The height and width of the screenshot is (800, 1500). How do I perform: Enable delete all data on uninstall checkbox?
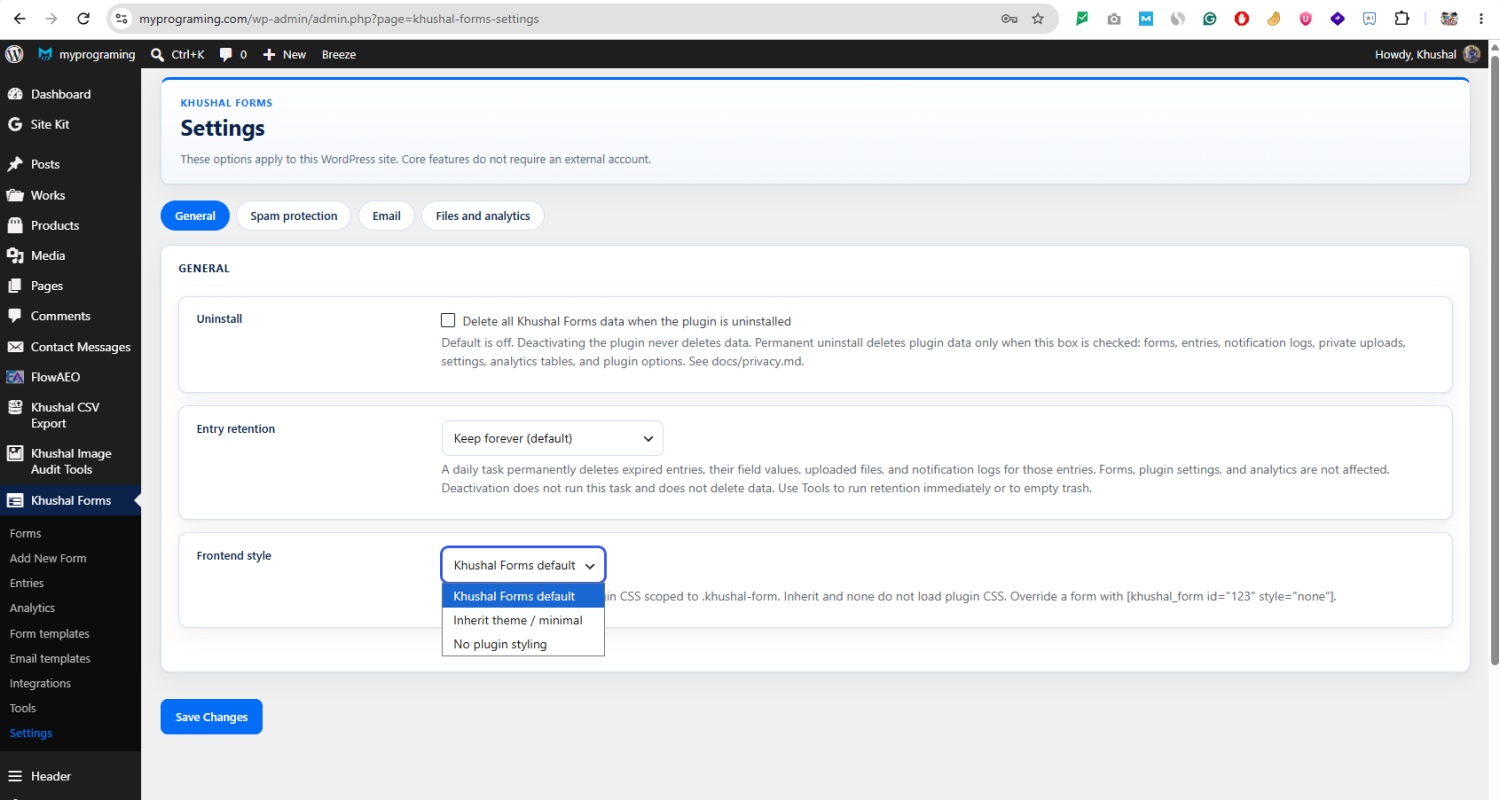click(x=448, y=321)
